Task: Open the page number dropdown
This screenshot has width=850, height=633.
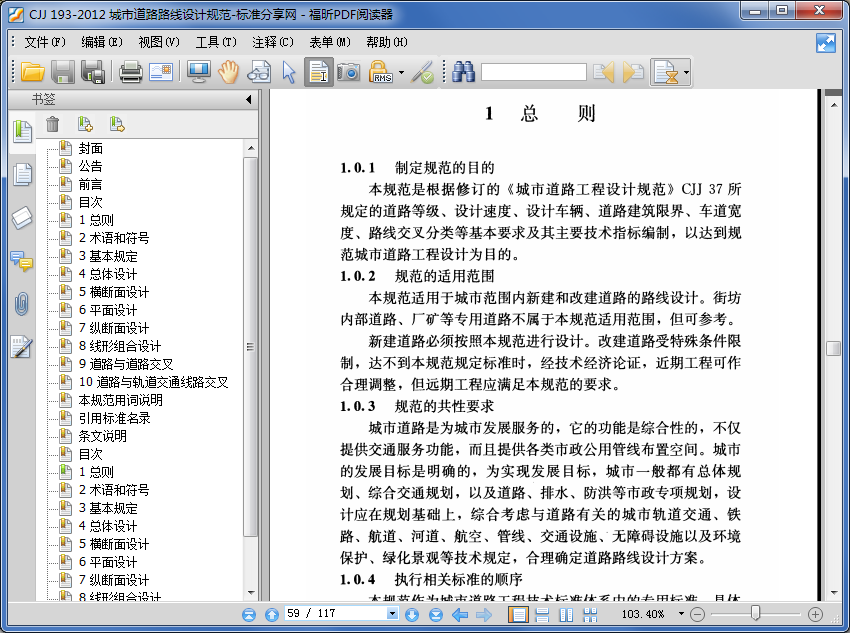Action: (392, 614)
